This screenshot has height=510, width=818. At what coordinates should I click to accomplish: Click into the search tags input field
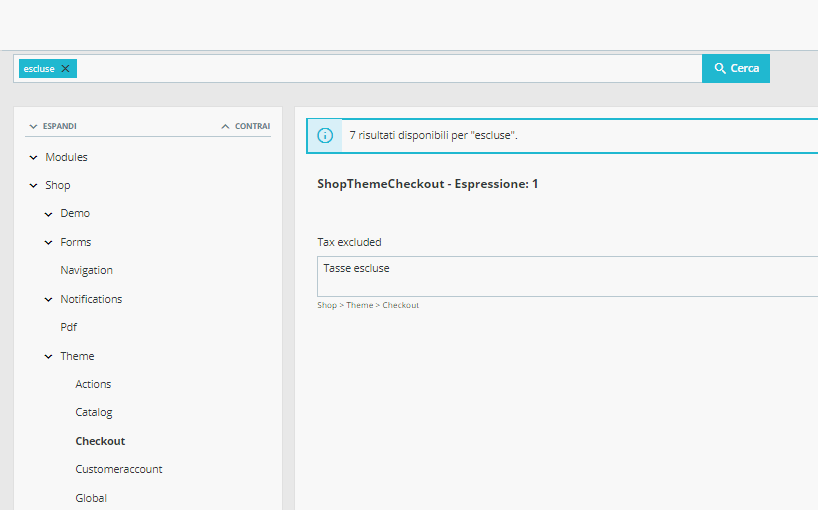point(388,69)
